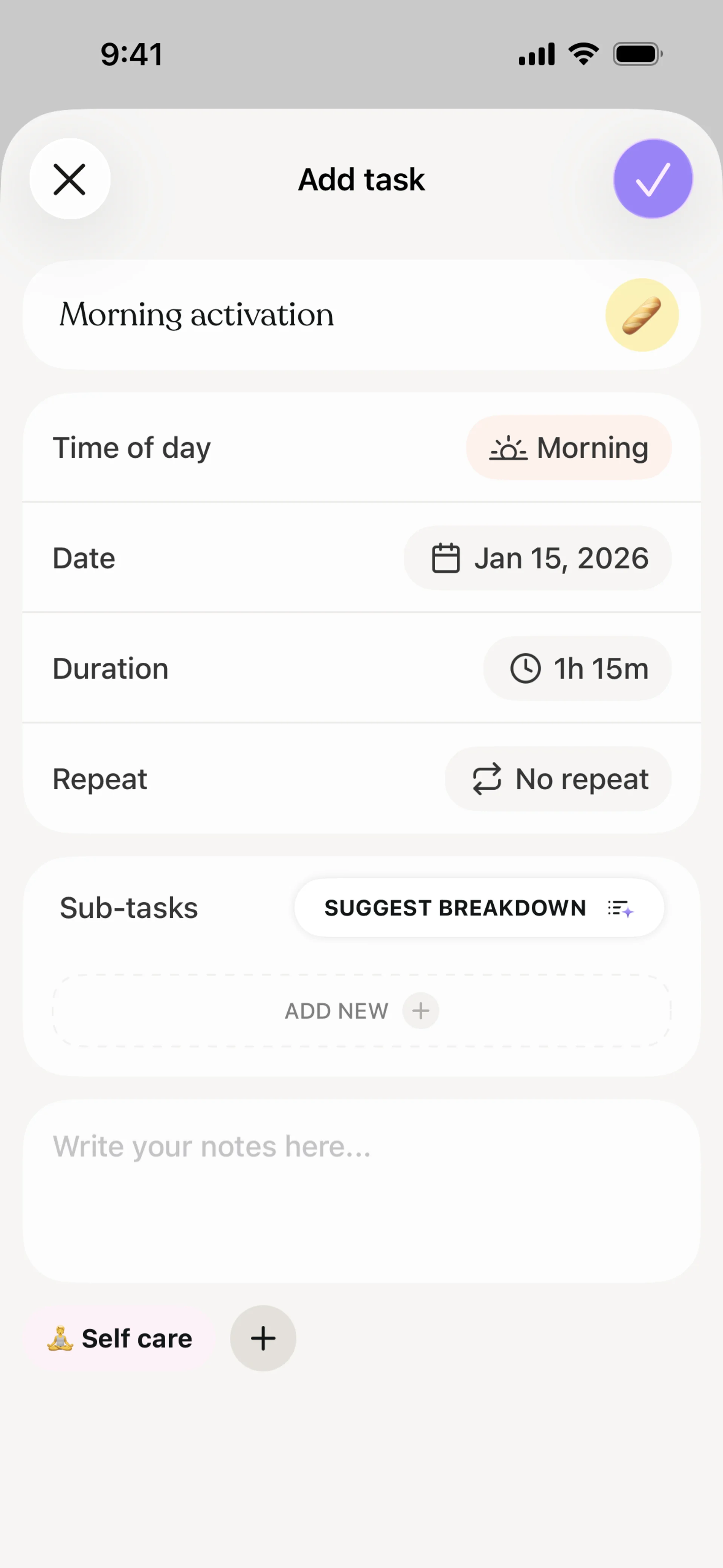The height and width of the screenshot is (1568, 723).
Task: Tap the purple checkmark to save task
Action: tap(653, 179)
